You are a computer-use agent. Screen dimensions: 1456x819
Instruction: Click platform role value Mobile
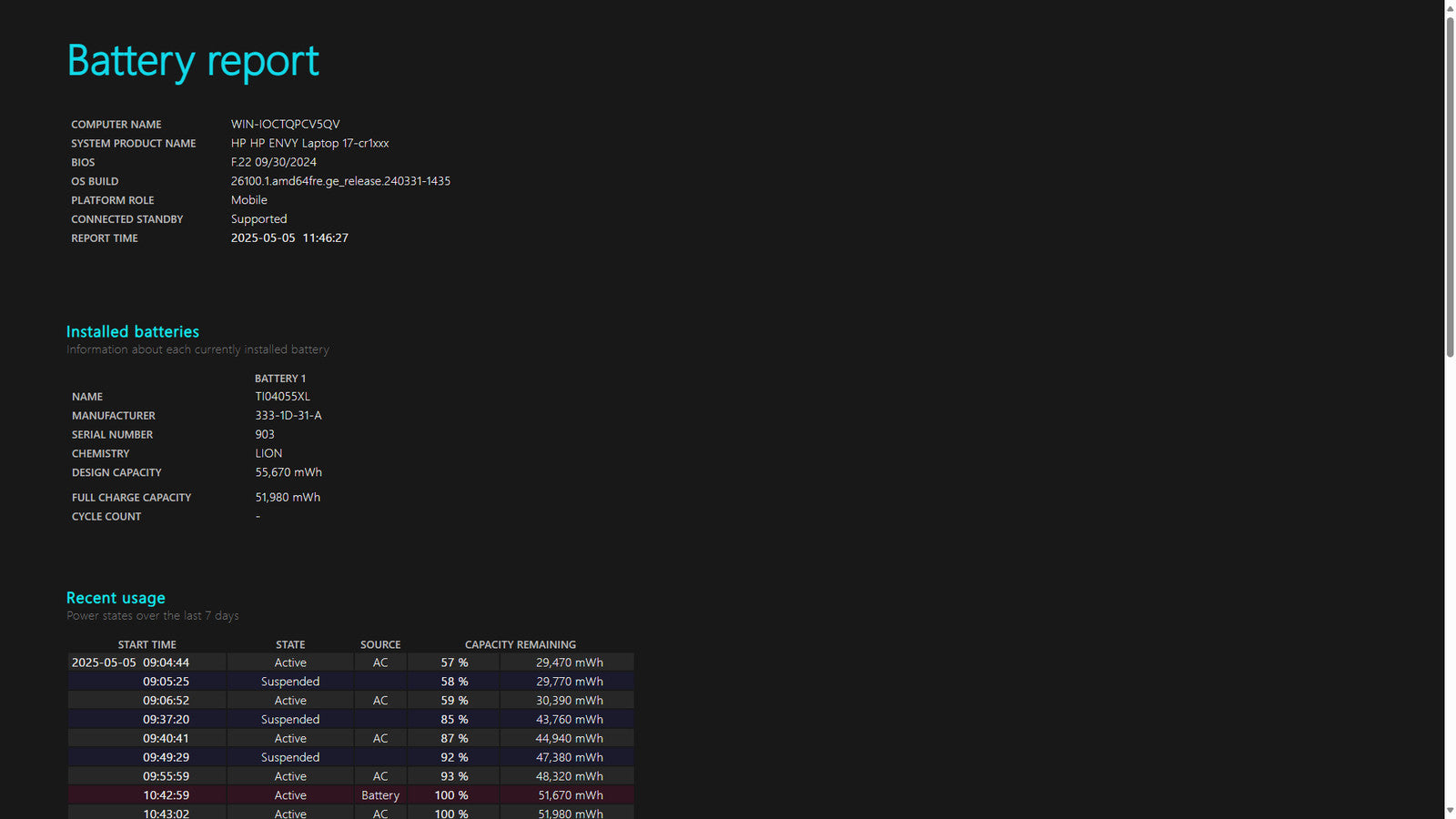248,200
